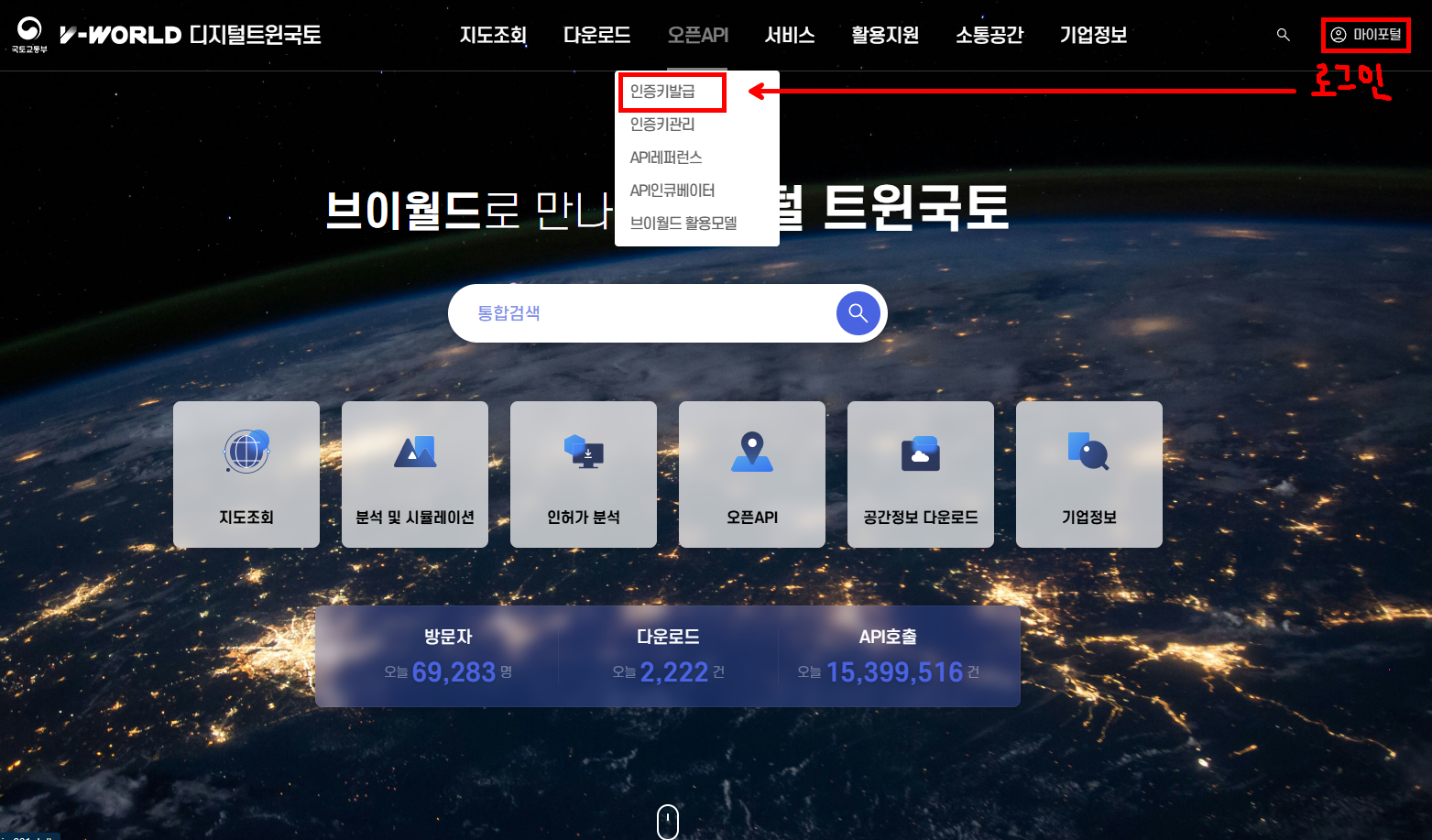Open the 다운로드 top menu

click(596, 35)
